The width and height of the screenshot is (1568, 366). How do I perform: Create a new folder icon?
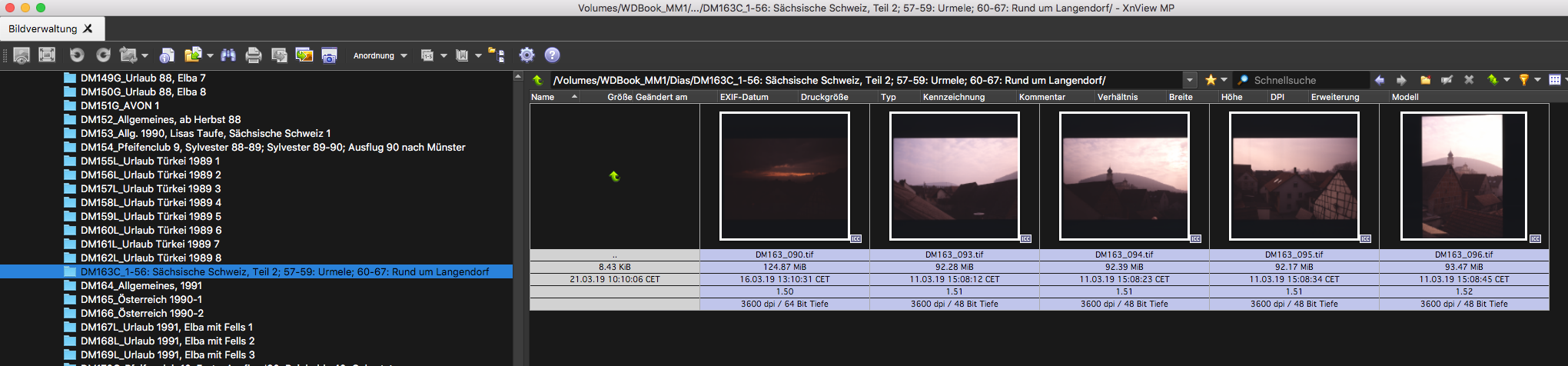(x=1425, y=80)
